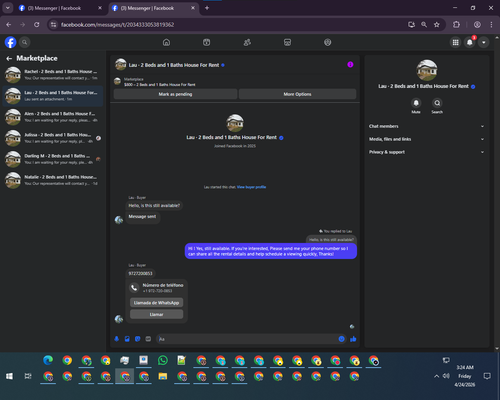Image resolution: width=500 pixels, height=400 pixels.
Task: Expand the Chat members section
Action: click(x=426, y=126)
